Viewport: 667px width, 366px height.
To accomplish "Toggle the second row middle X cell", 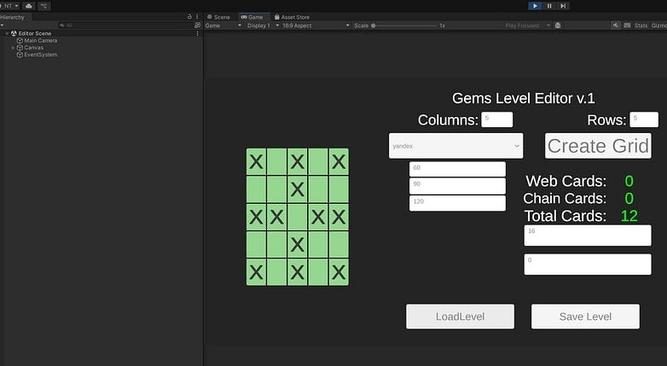I will (x=297, y=189).
